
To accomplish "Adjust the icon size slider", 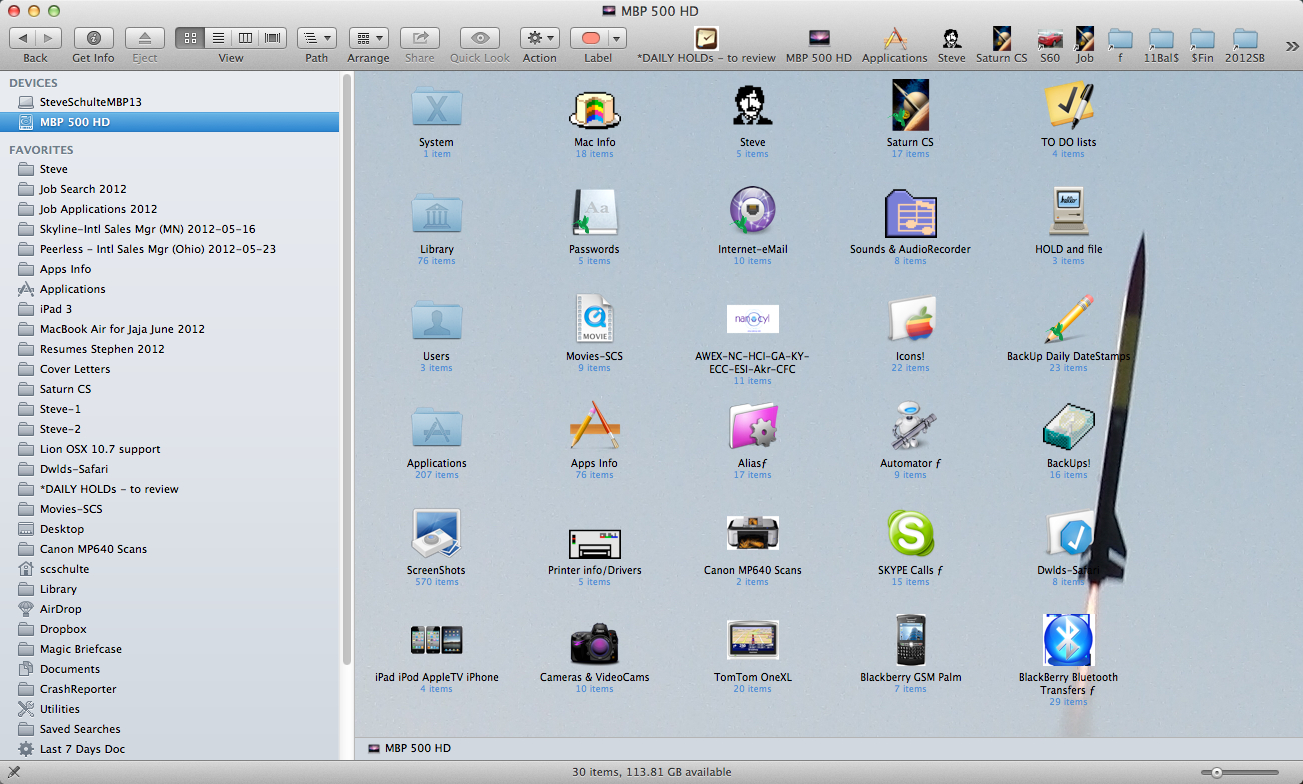I will (x=1216, y=772).
